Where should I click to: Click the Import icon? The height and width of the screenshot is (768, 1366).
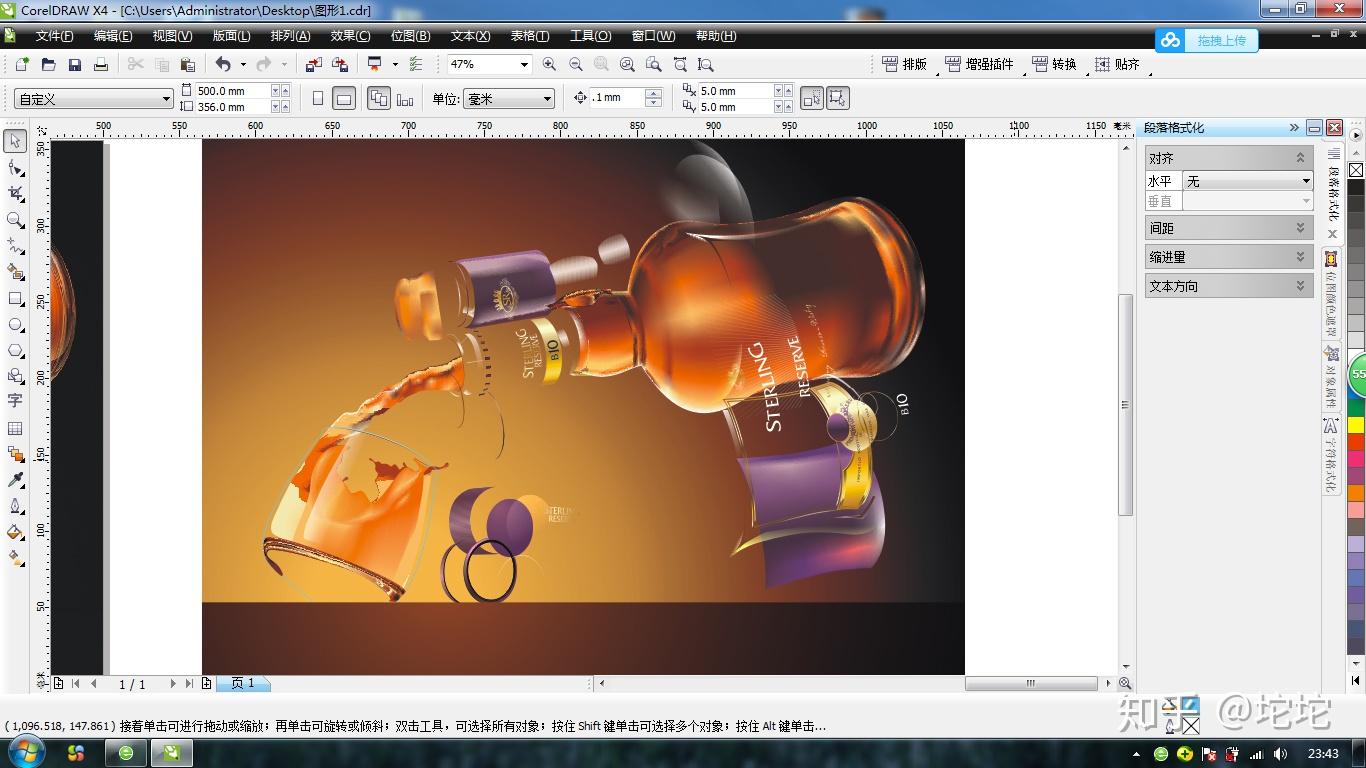pos(313,64)
